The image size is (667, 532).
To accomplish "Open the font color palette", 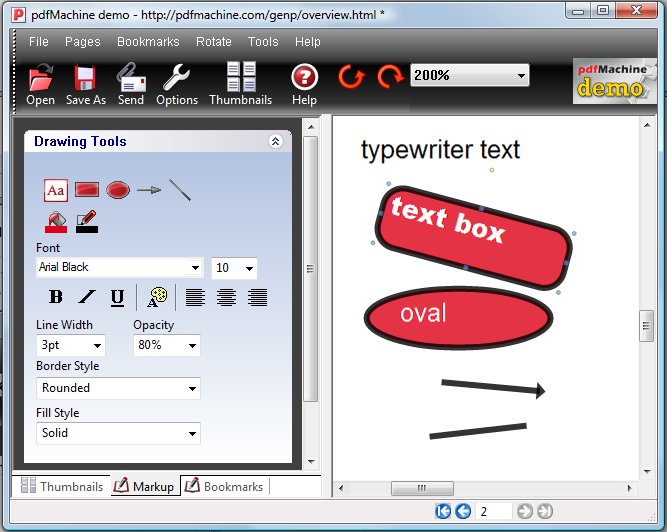I will pyautogui.click(x=156, y=297).
